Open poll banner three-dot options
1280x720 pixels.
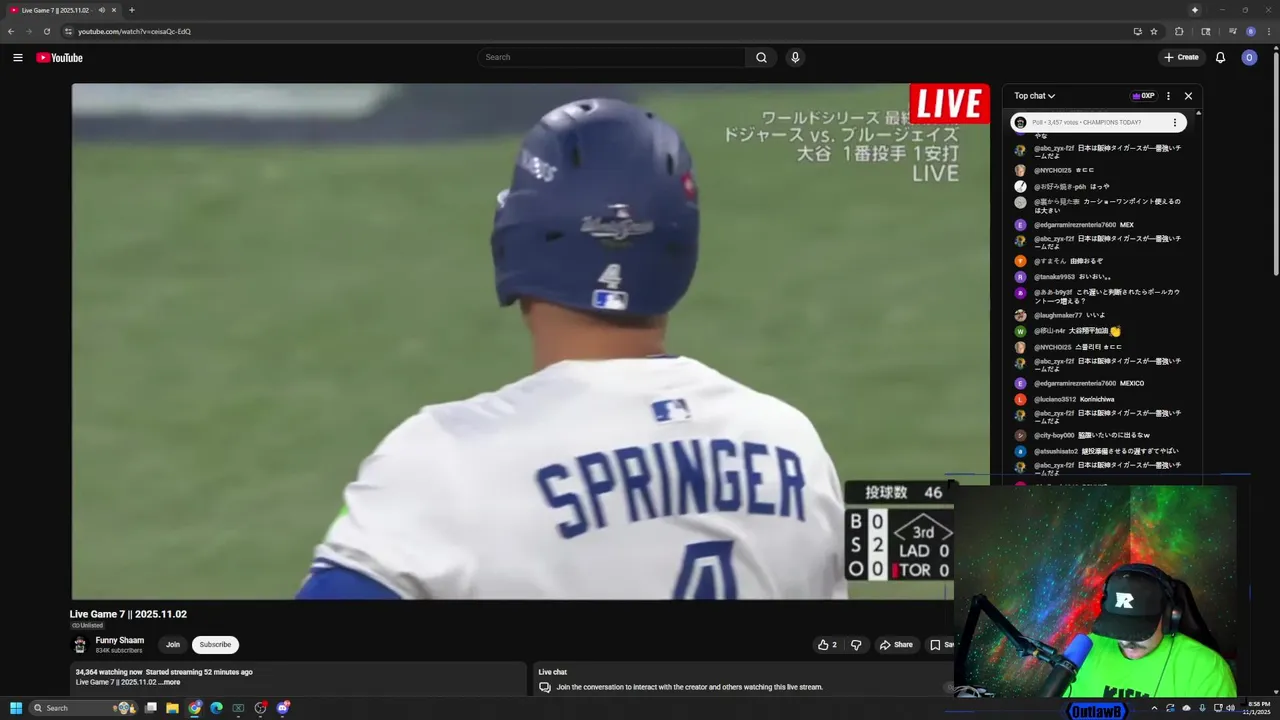pos(1175,122)
